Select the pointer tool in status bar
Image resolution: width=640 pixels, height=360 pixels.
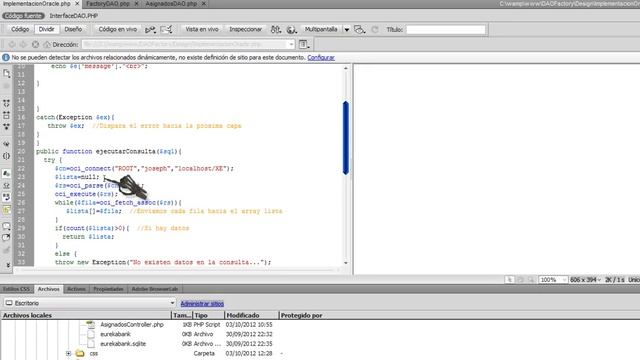(509, 280)
